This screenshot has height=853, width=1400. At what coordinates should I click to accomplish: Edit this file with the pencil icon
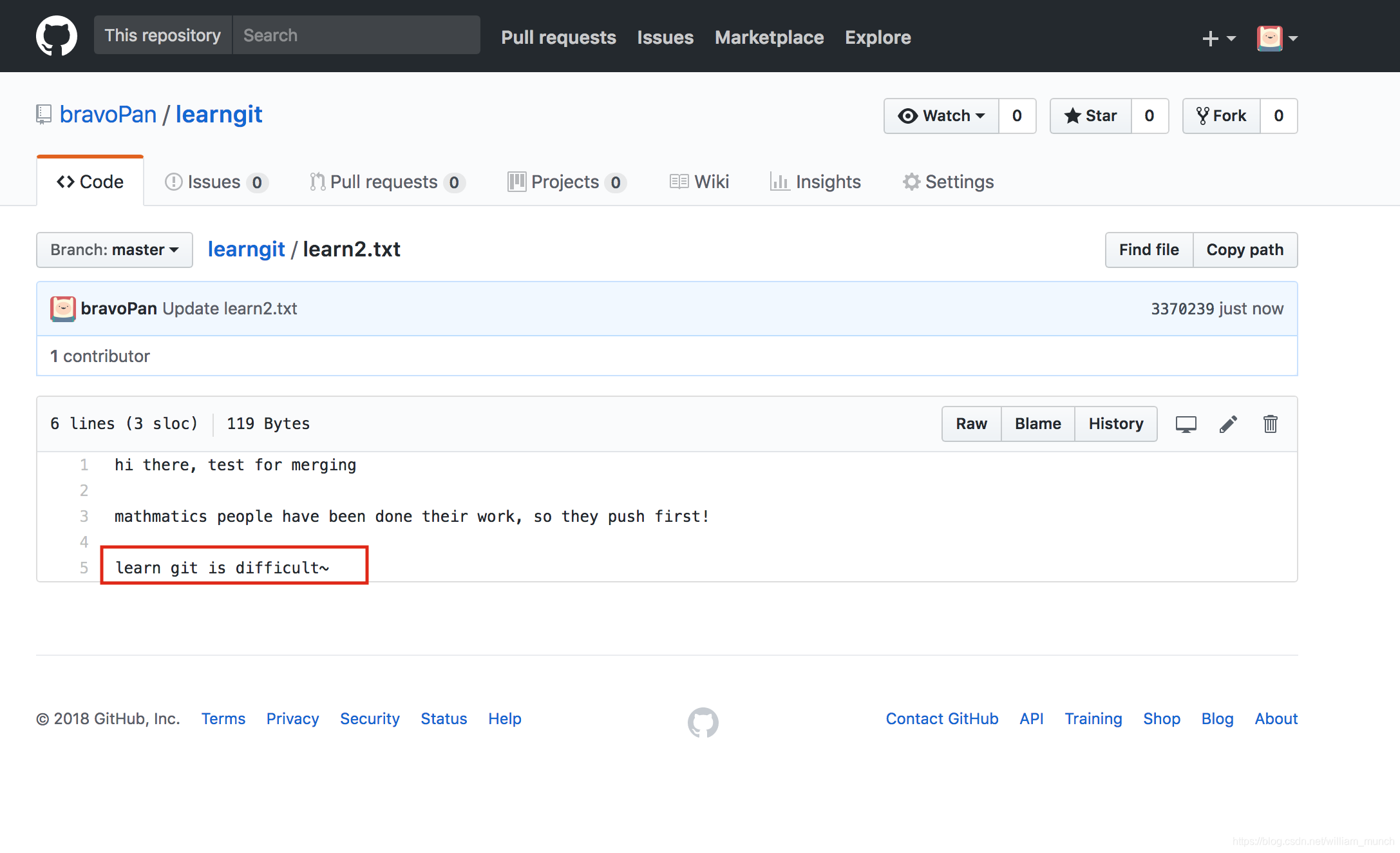[1228, 424]
